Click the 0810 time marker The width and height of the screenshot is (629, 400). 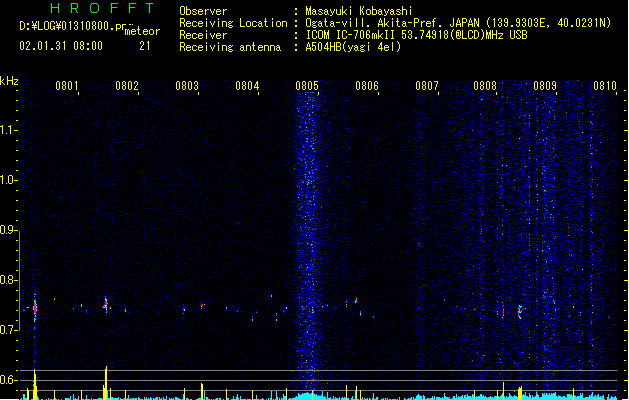click(x=605, y=86)
